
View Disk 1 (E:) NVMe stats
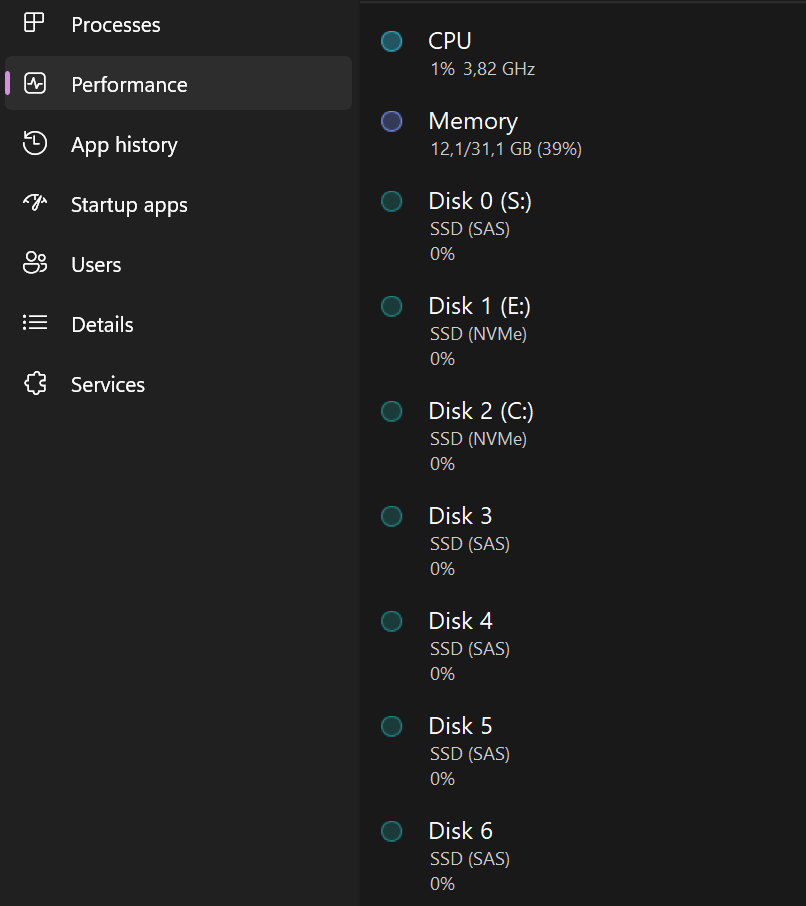480,307
